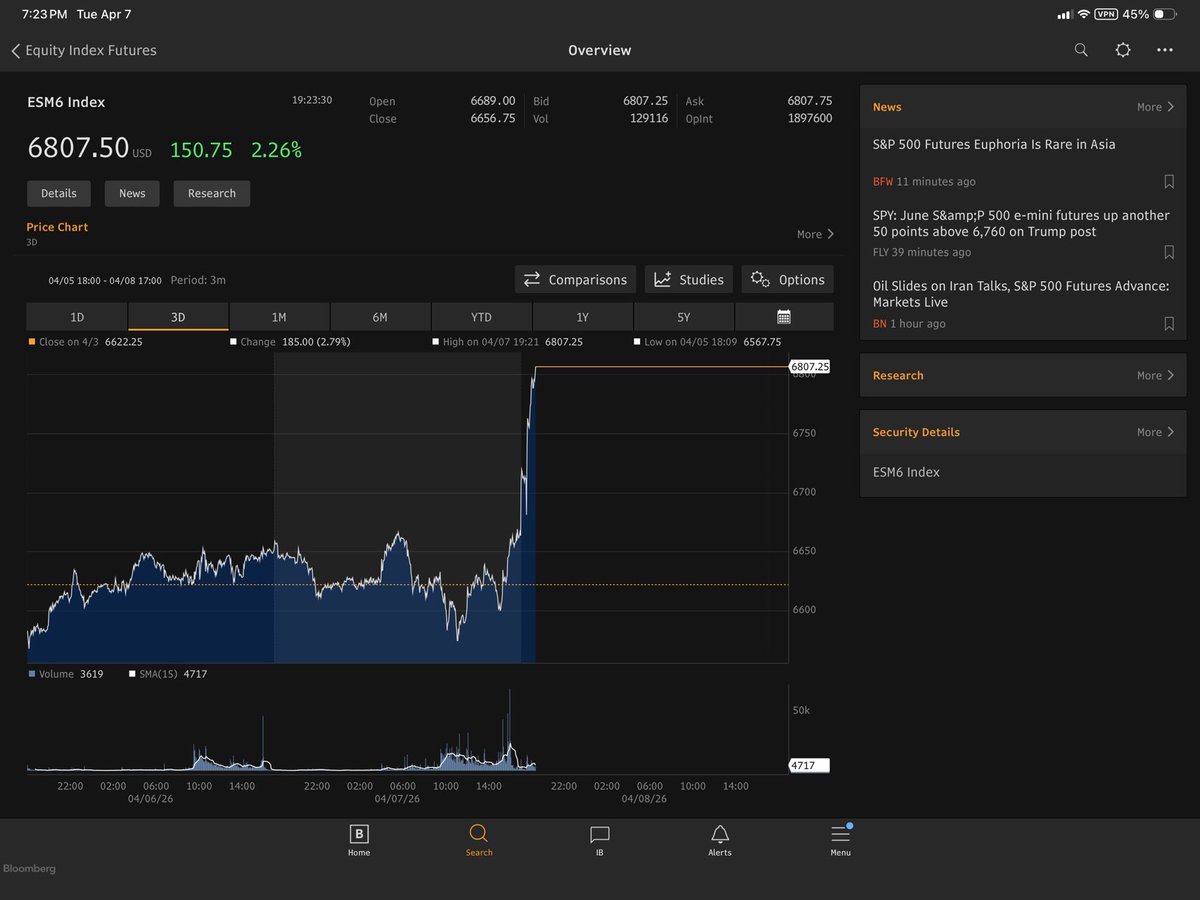
Task: Click the News button under price
Action: (132, 194)
